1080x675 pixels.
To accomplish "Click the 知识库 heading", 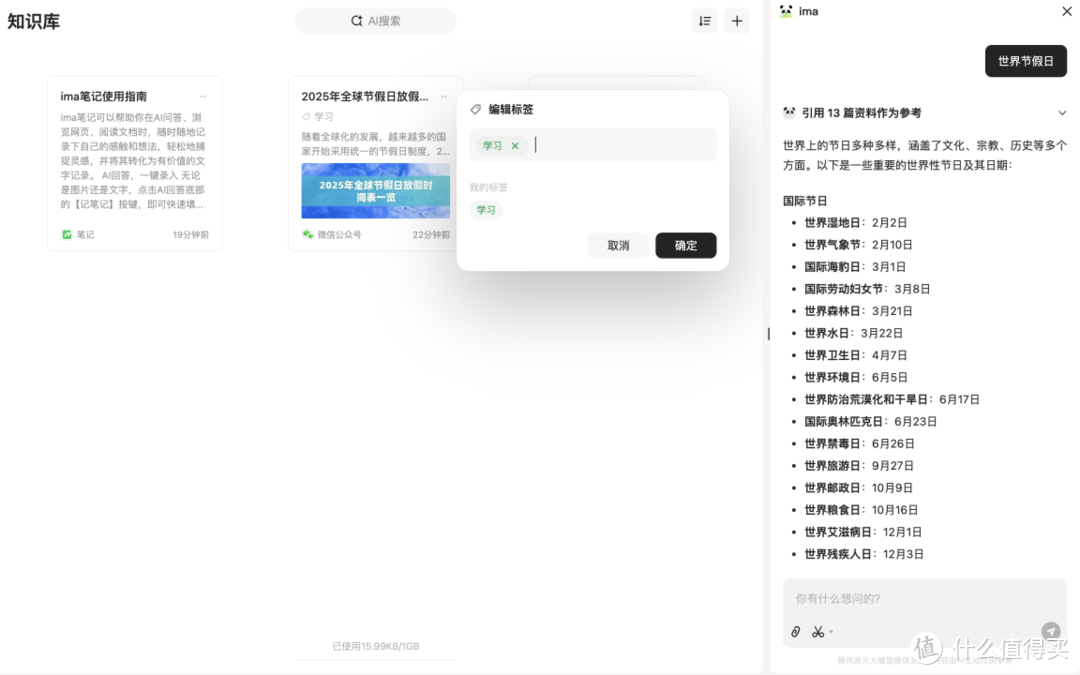I will (x=34, y=21).
